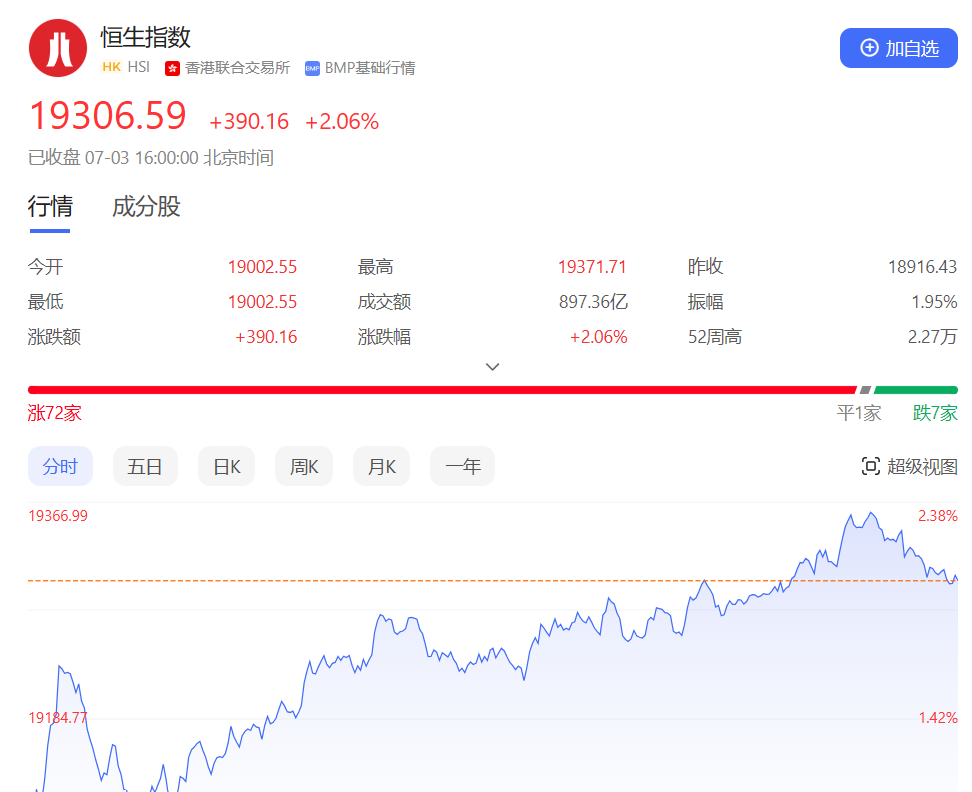Click the HSI ticker code label
This screenshot has height=792, width=972.
tap(139, 68)
